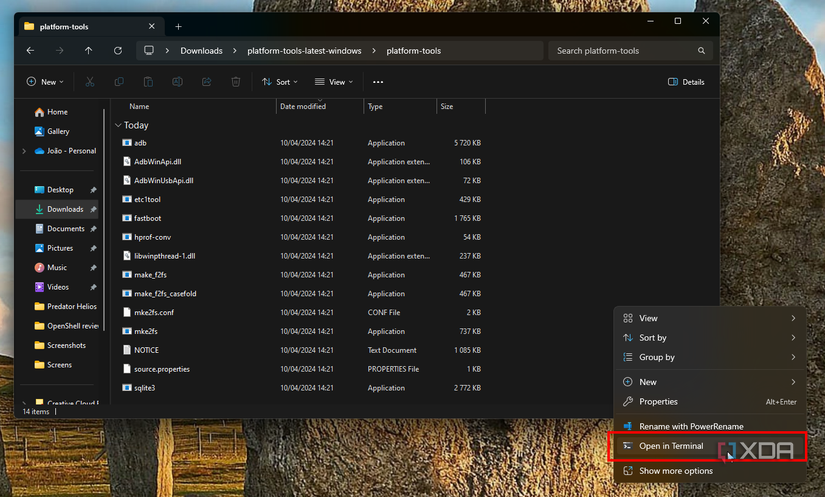
Task: Open a new tab with plus button
Action: [x=179, y=26]
